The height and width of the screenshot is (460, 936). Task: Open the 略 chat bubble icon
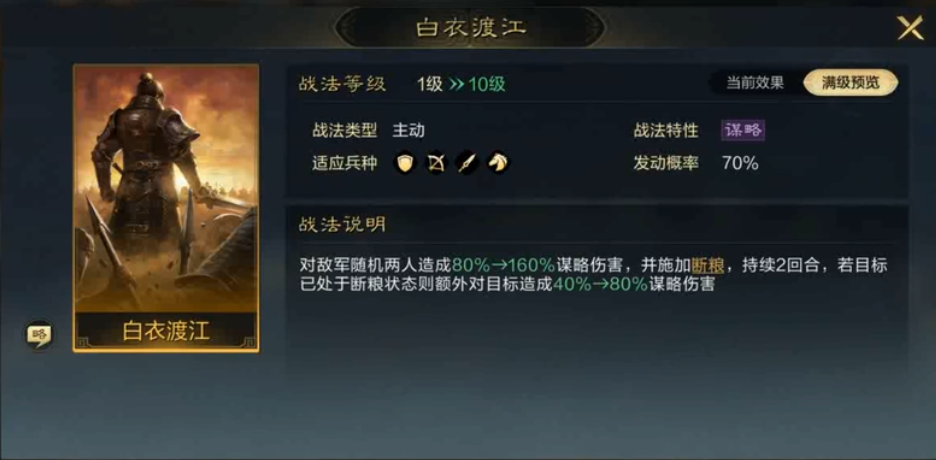pos(39,335)
